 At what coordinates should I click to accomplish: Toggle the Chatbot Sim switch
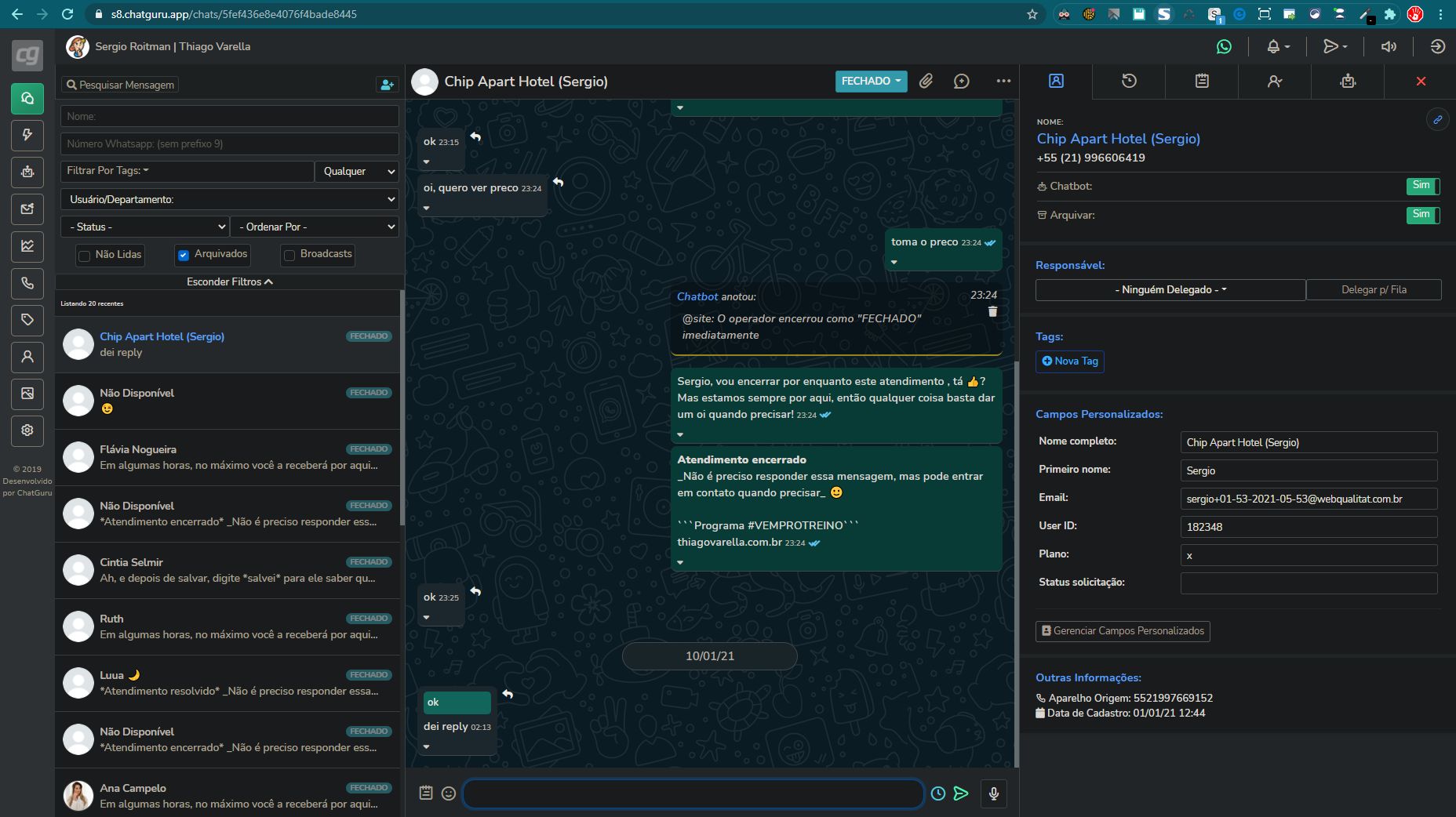pyautogui.click(x=1423, y=187)
